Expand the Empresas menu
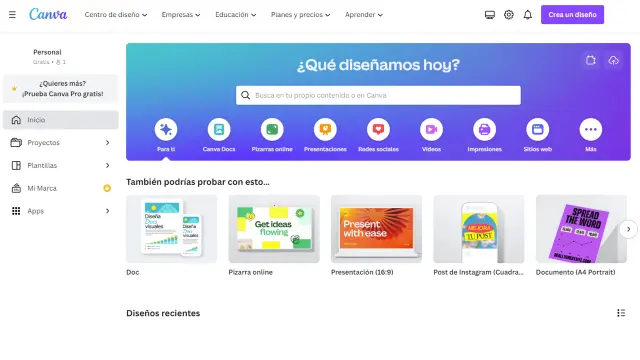This screenshot has height=360, width=640. (181, 15)
